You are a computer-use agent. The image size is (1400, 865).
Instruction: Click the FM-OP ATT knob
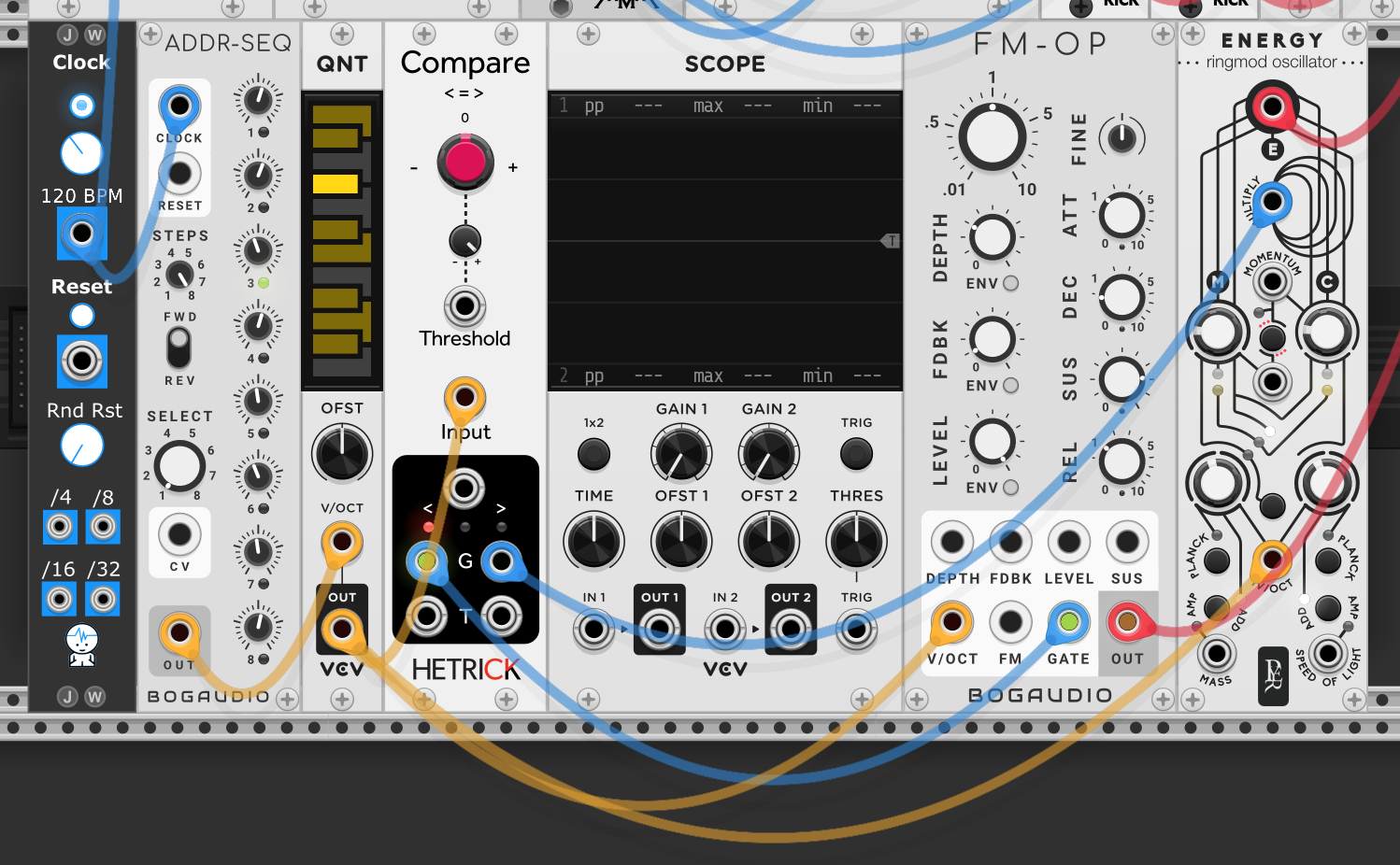click(x=1121, y=216)
